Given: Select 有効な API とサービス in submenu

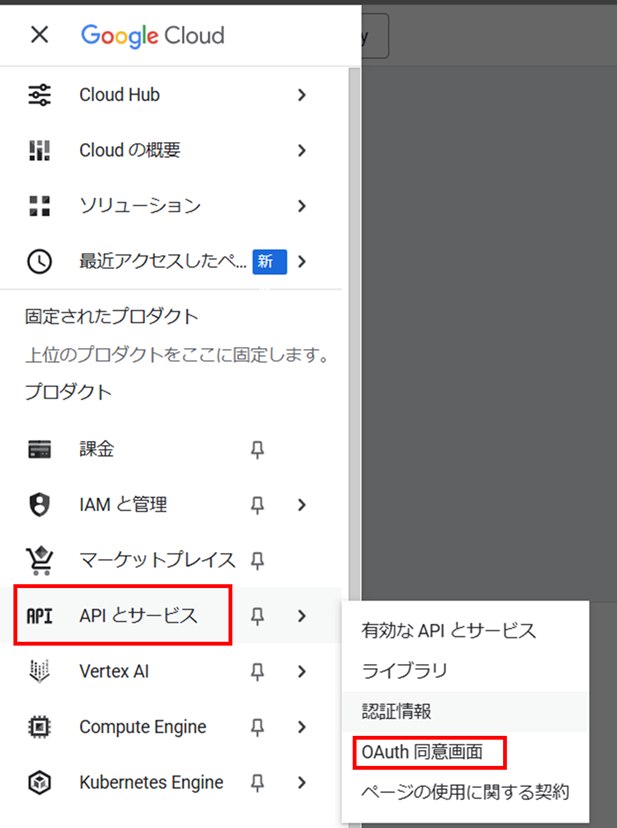Looking at the screenshot, I should click(465, 631).
